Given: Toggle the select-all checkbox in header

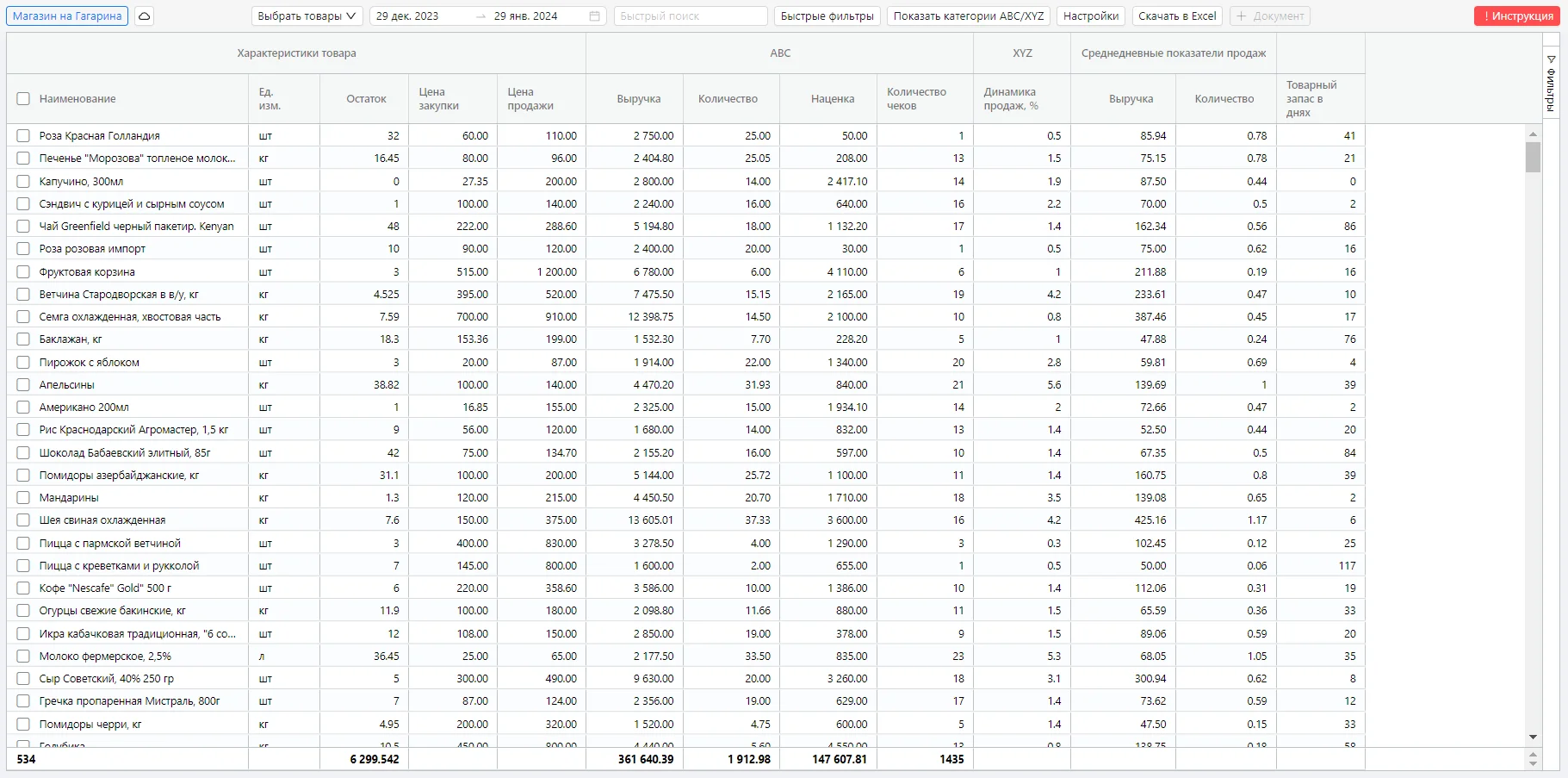Looking at the screenshot, I should (23, 99).
